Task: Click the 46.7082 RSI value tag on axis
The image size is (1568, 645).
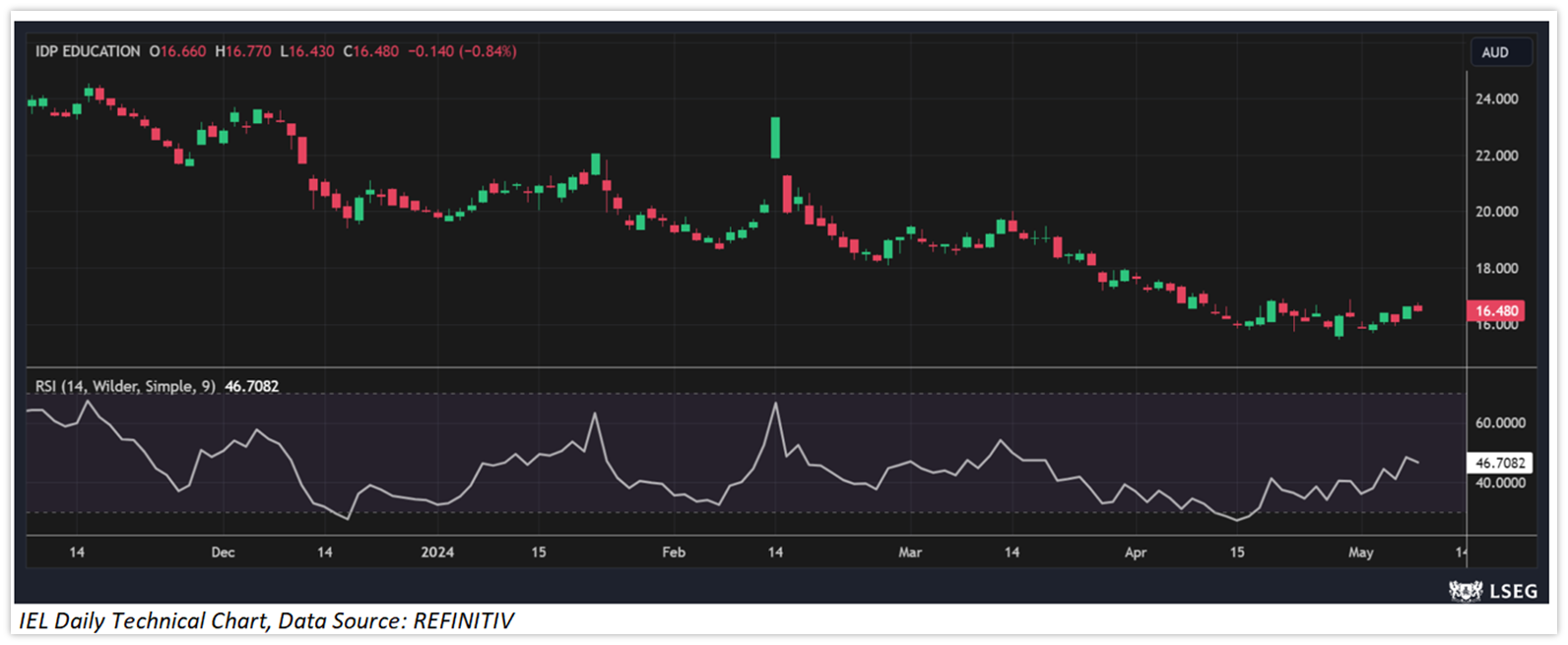Action: 1499,463
